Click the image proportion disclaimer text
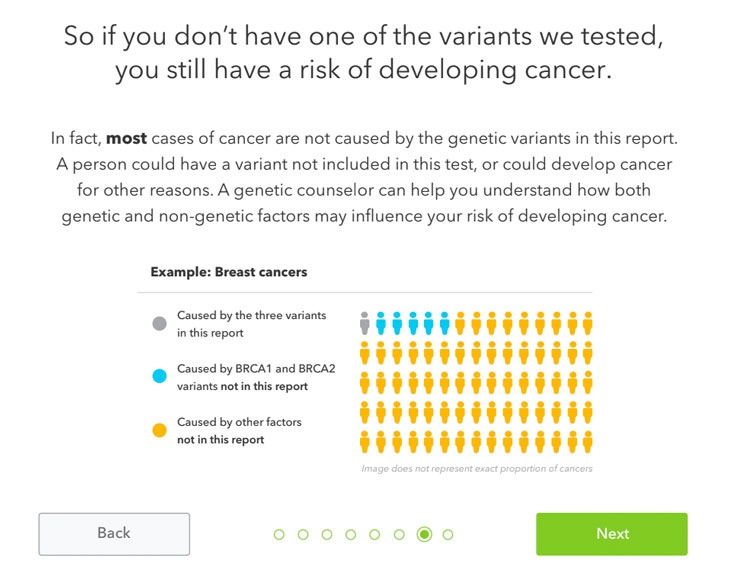The height and width of the screenshot is (565, 730). [x=478, y=468]
